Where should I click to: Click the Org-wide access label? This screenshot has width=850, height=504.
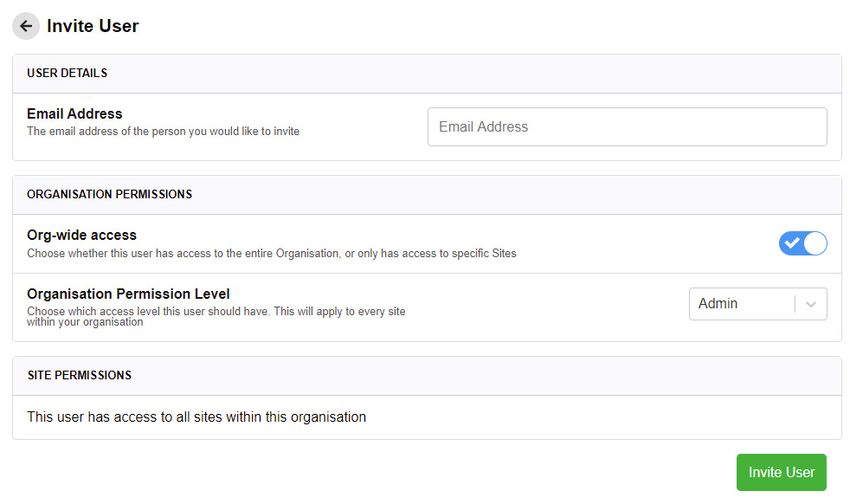tap(81, 235)
